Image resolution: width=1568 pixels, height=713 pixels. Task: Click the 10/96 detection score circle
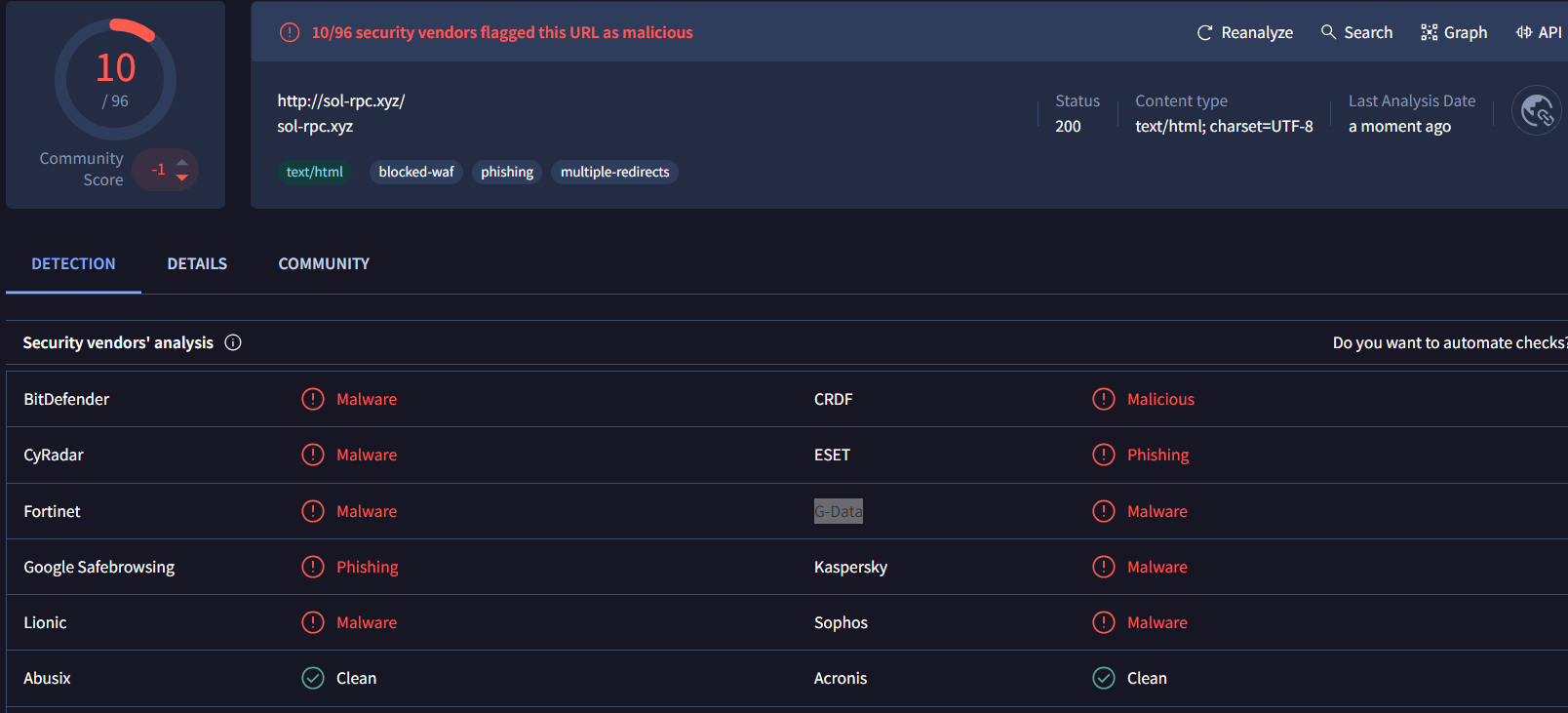115,80
